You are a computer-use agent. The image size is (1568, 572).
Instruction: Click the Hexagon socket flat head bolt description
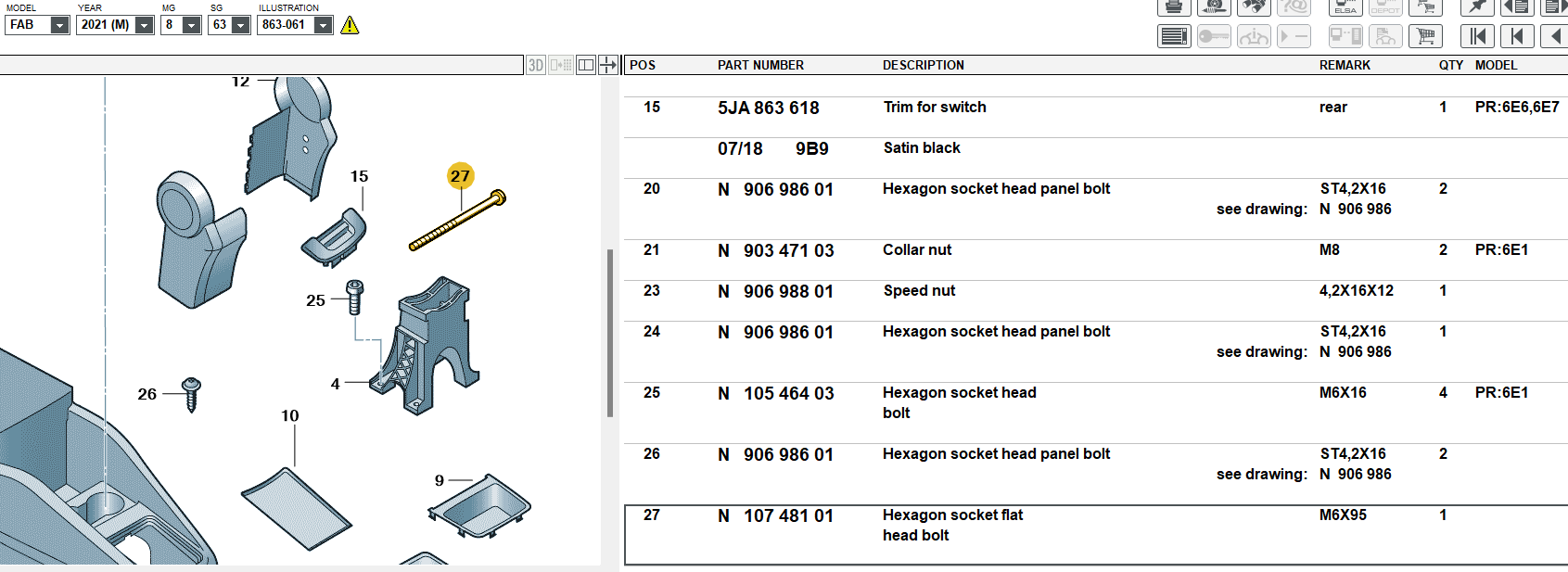(953, 526)
